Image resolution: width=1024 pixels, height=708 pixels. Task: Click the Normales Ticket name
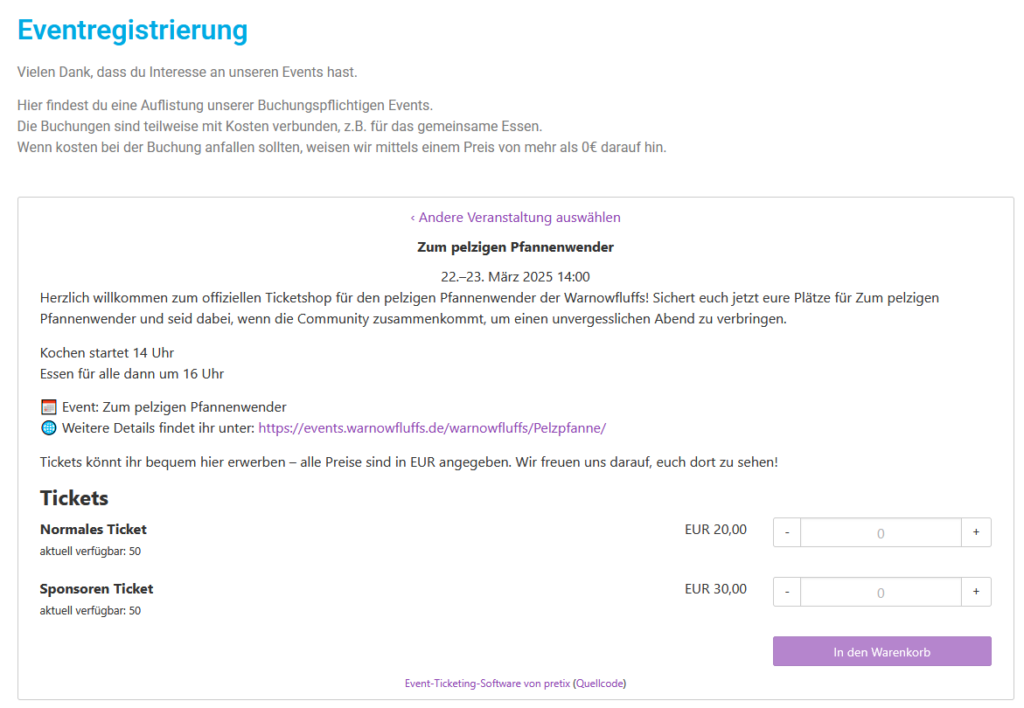(93, 529)
